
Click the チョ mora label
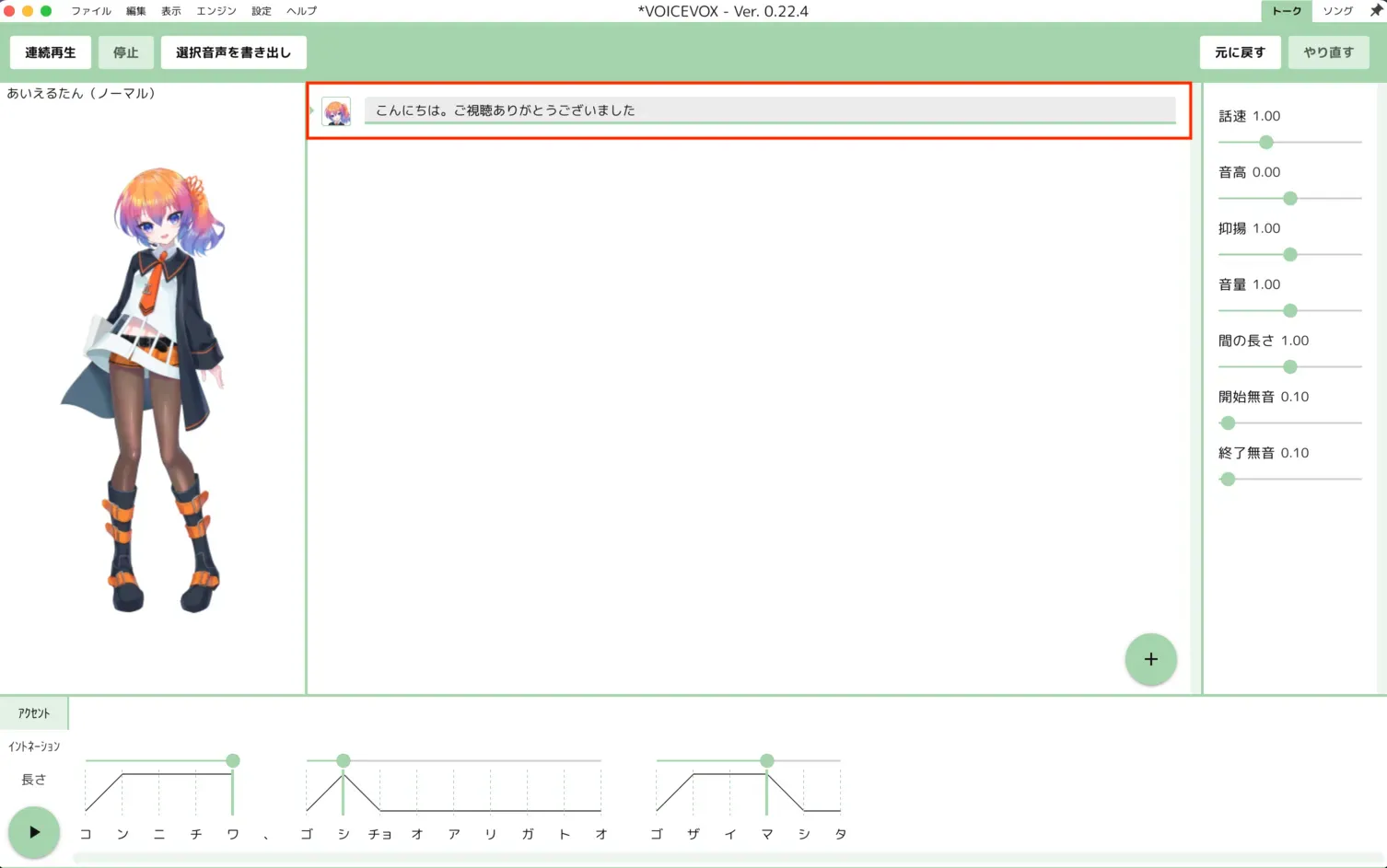(380, 834)
